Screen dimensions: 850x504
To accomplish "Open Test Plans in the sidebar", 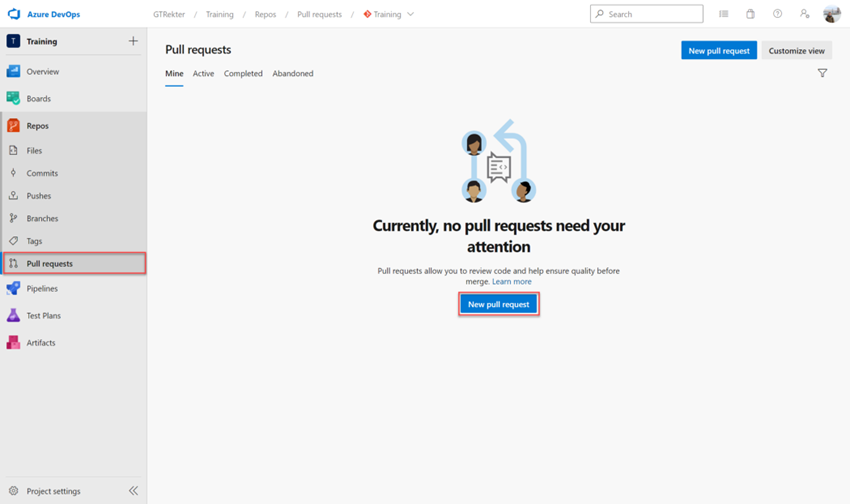I will point(43,315).
